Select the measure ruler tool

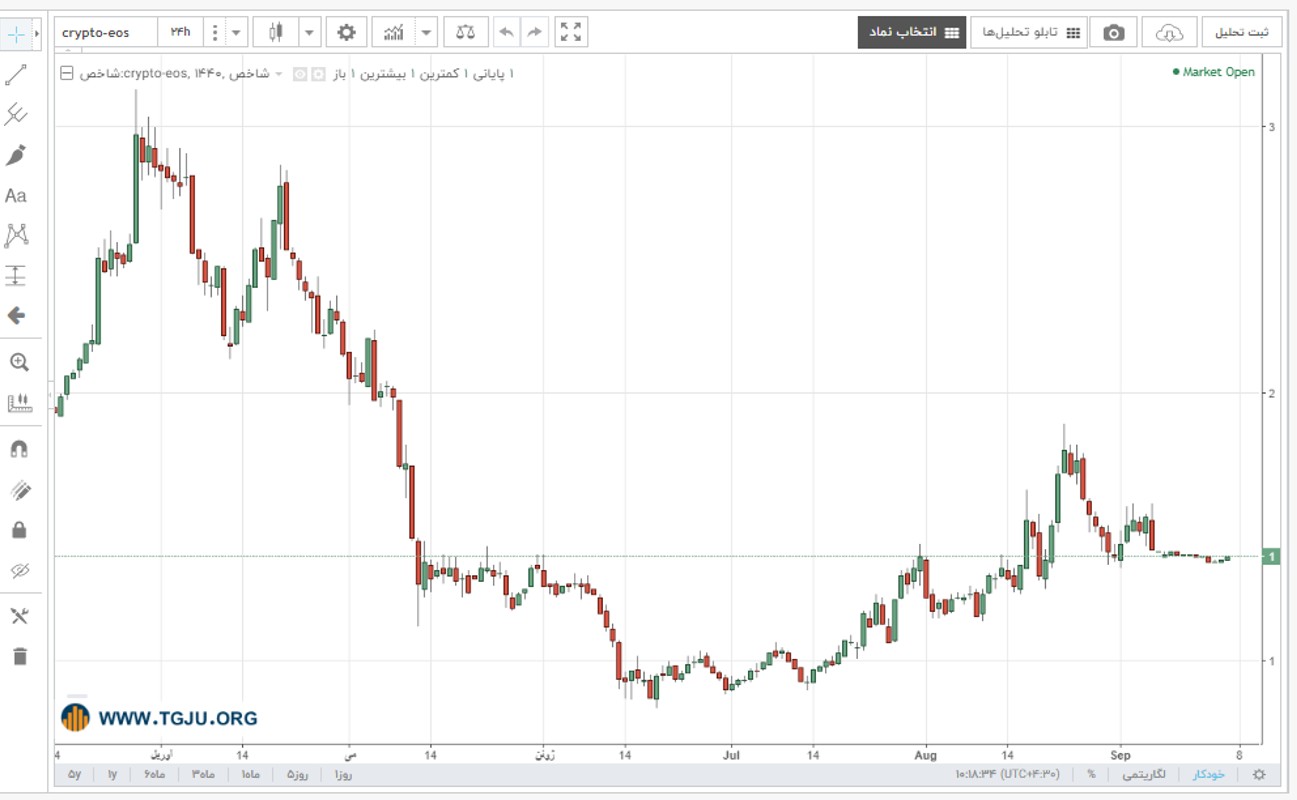[18, 403]
